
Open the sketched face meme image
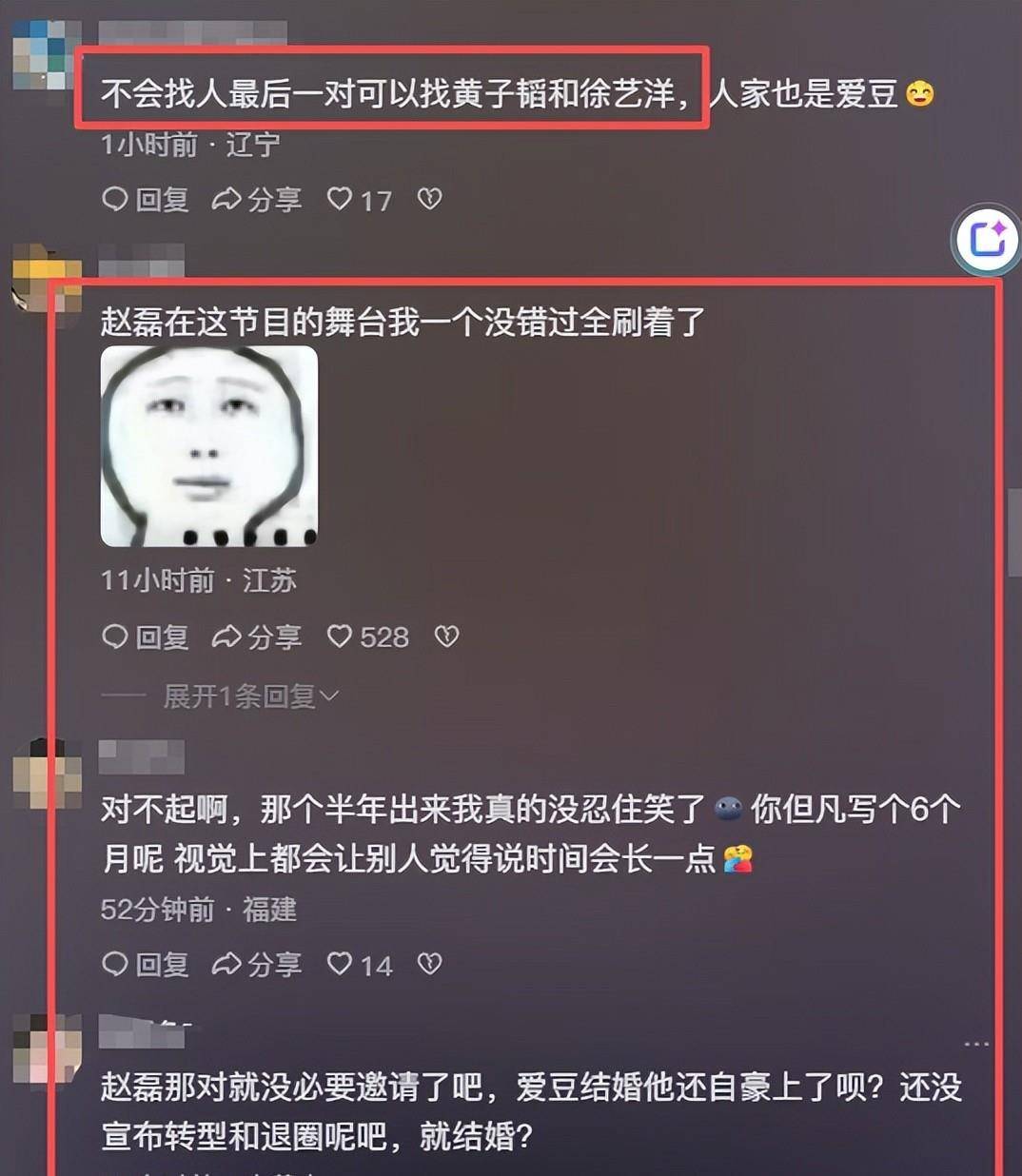tap(209, 446)
